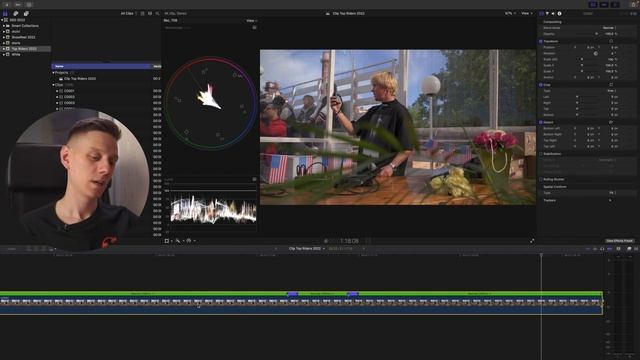Open the Video inspector tab
640x360 pixels.
tap(542, 13)
